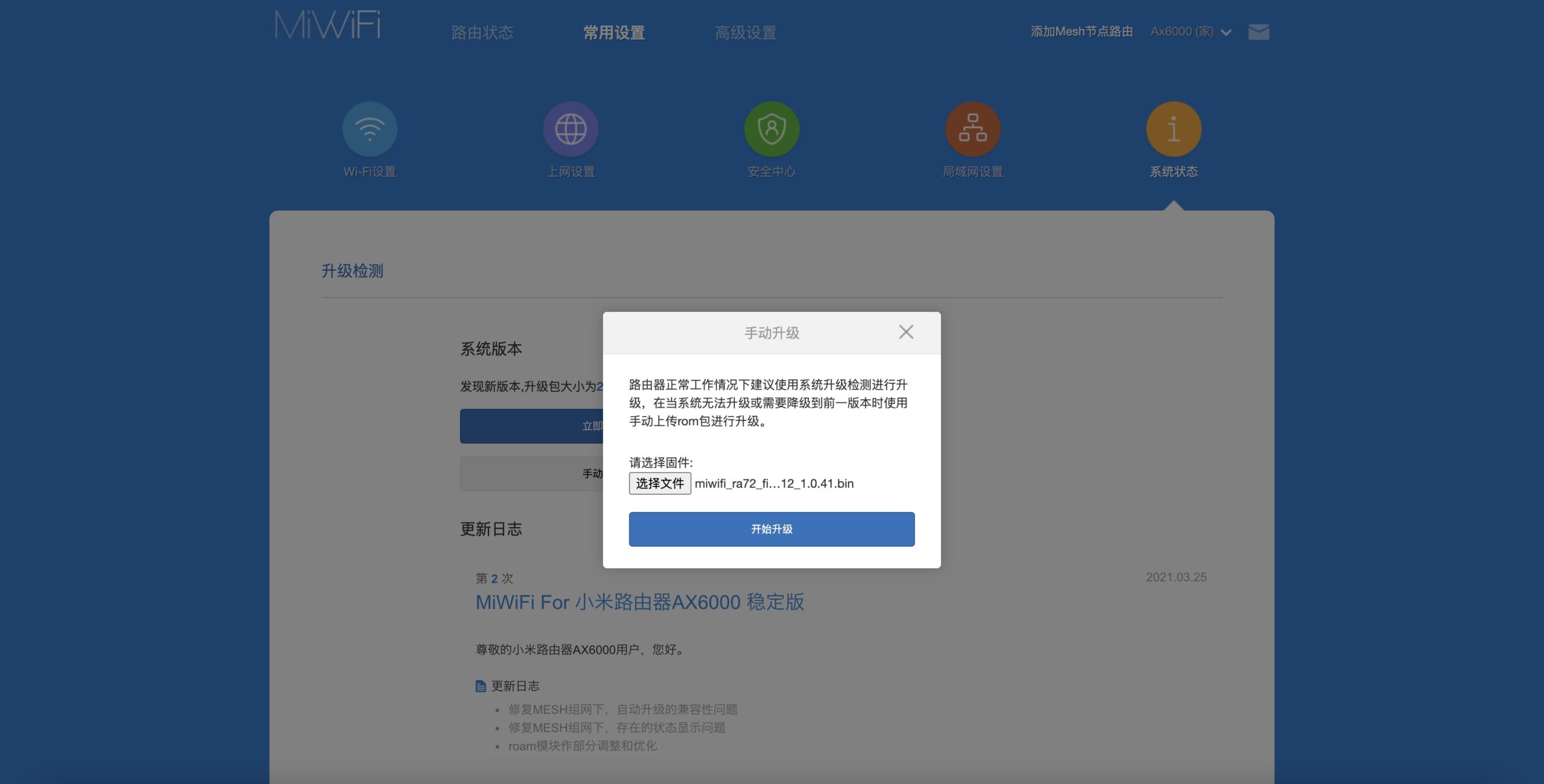Click the selected firmware filename field
1544x784 pixels.
click(x=774, y=483)
